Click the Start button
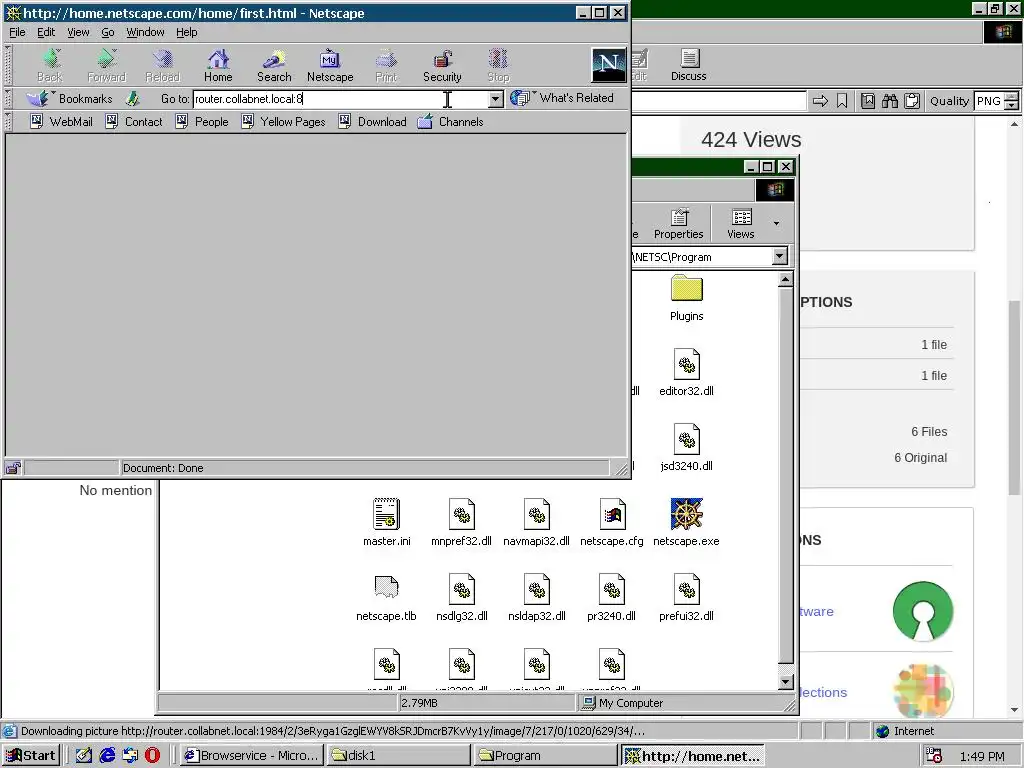Image resolution: width=1024 pixels, height=768 pixels. coord(31,755)
